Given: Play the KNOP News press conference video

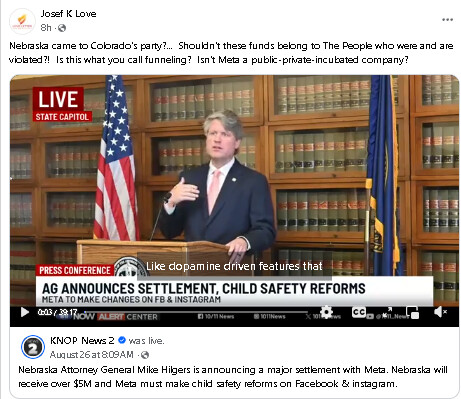Looking at the screenshot, I should click(25, 312).
